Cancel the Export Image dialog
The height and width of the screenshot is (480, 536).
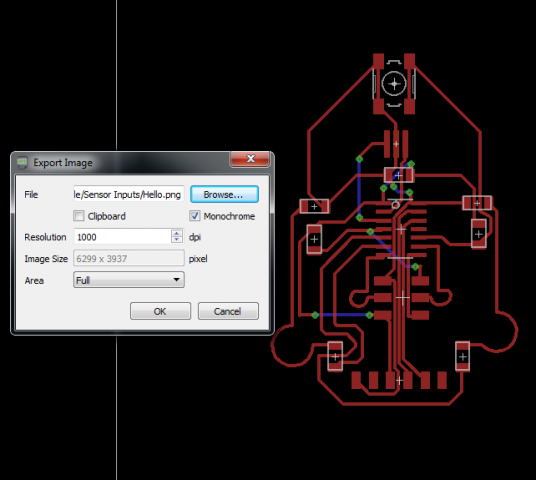point(228,311)
